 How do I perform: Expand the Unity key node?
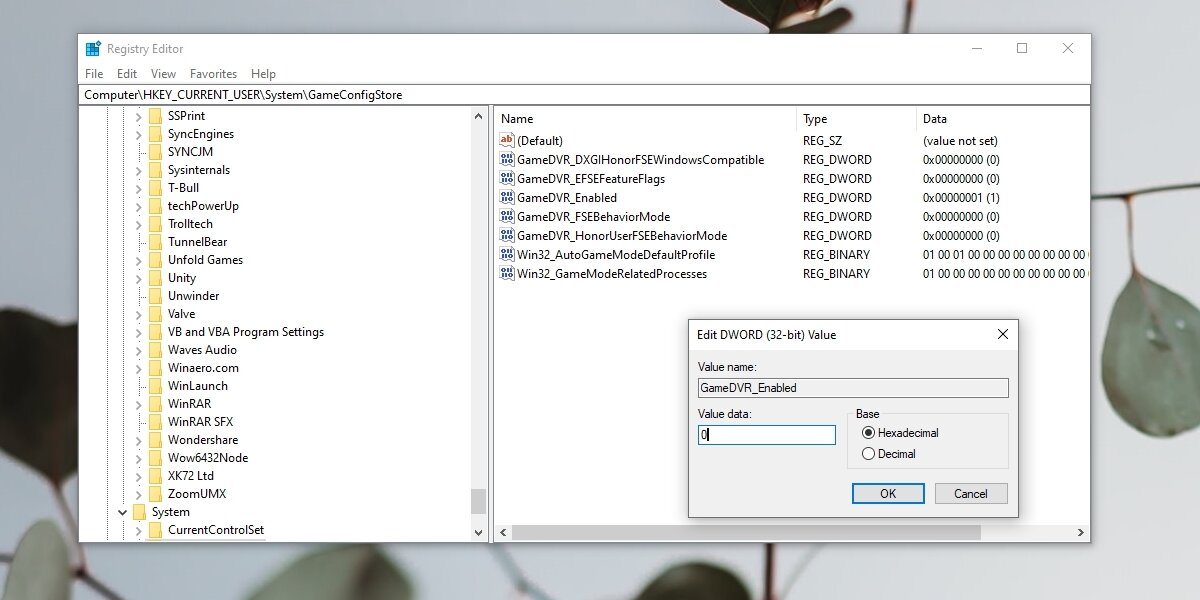pos(139,278)
